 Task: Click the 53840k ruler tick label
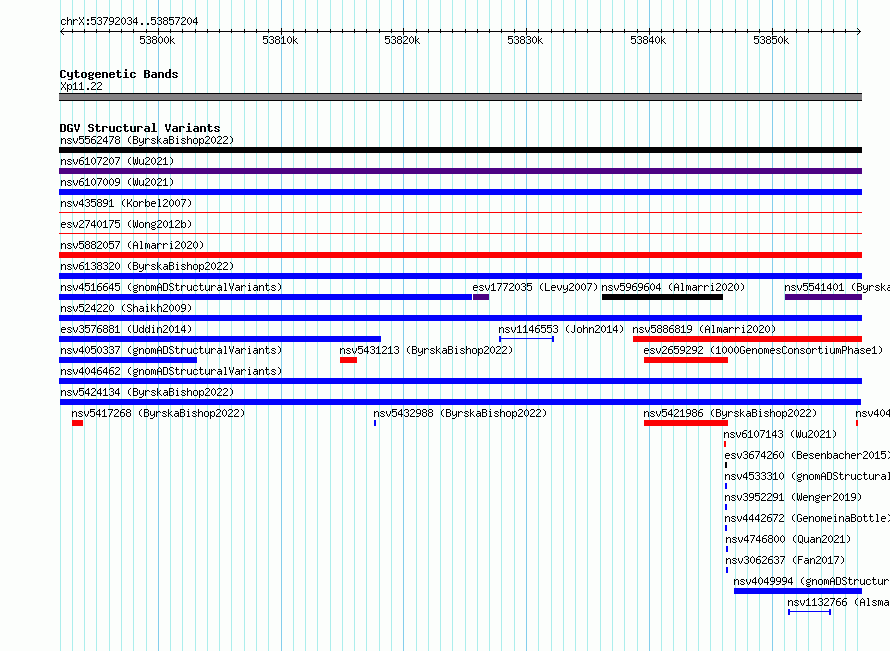[648, 40]
